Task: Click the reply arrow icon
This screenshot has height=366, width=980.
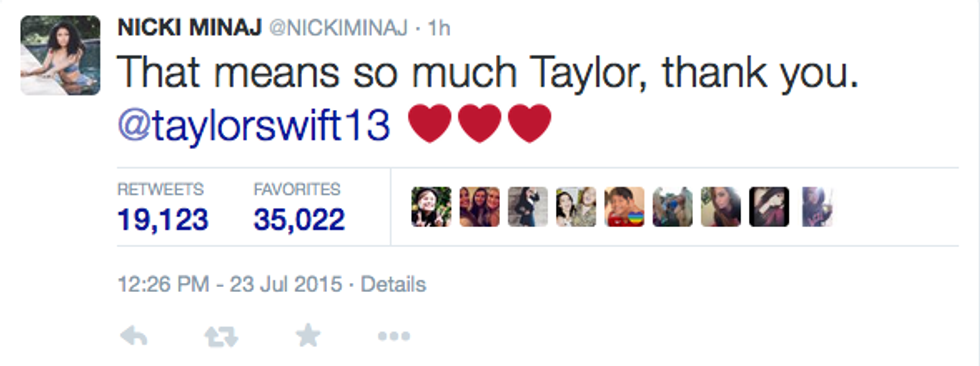Action: pyautogui.click(x=133, y=337)
